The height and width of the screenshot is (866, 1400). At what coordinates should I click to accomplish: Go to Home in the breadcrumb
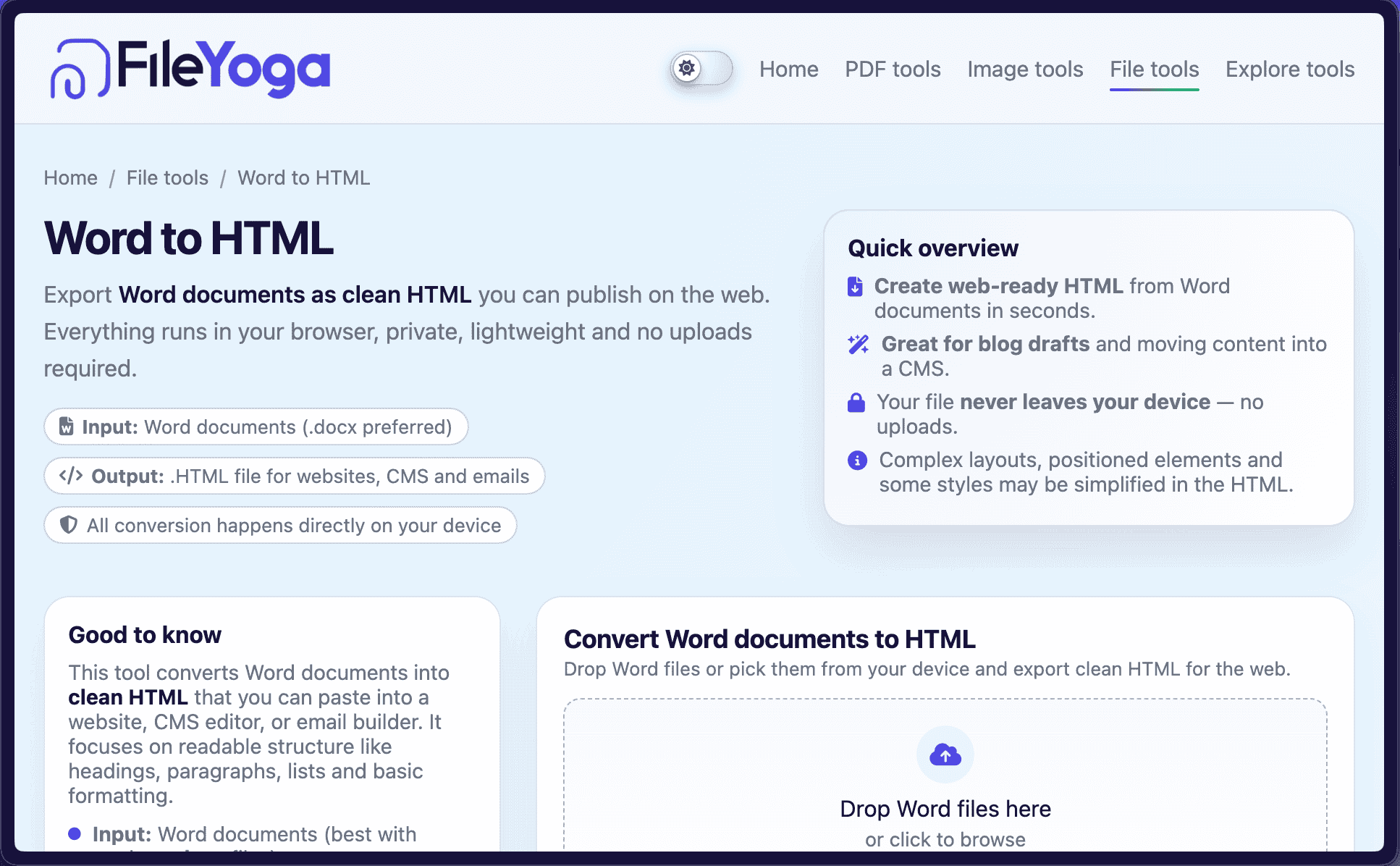(70, 178)
